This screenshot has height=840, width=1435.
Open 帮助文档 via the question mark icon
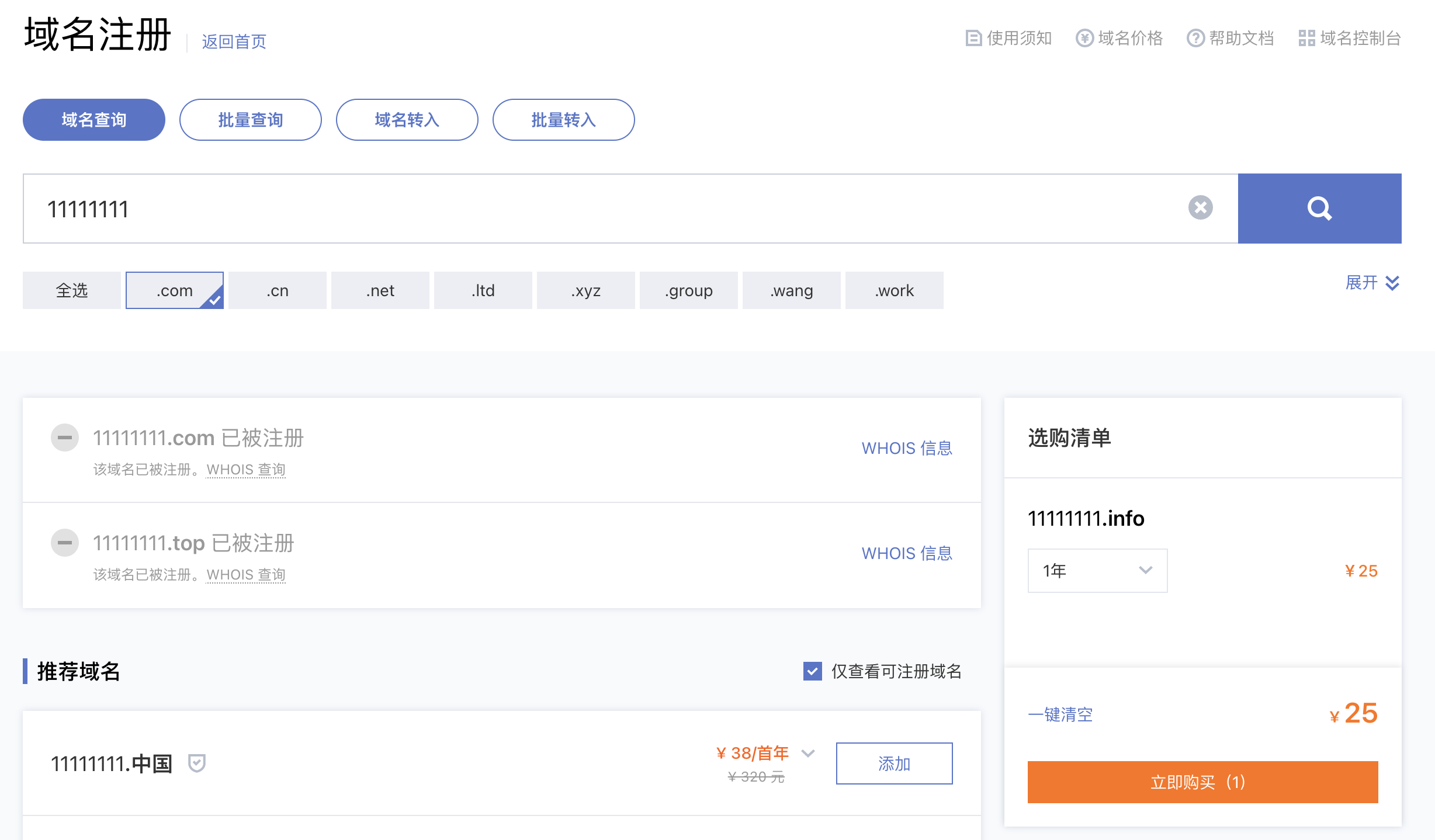tap(1195, 38)
